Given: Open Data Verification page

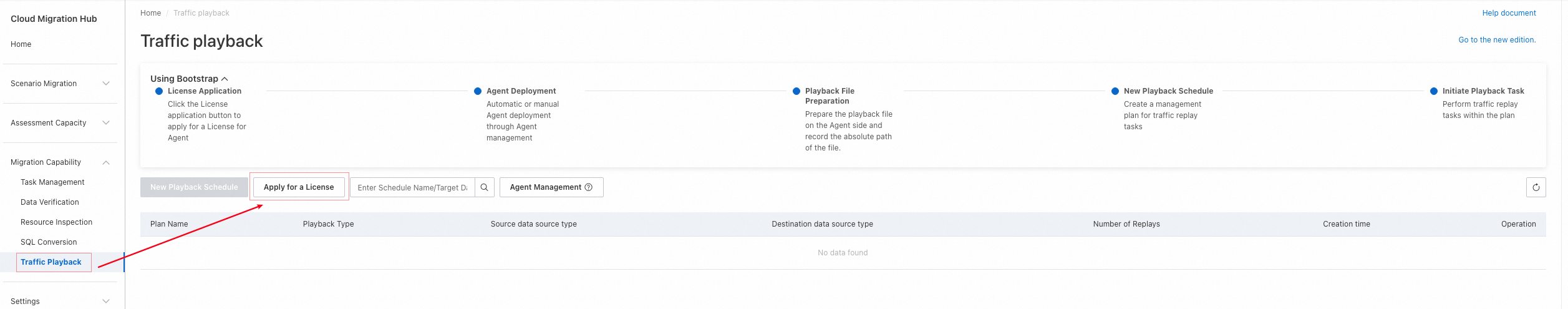Looking at the screenshot, I should point(50,202).
